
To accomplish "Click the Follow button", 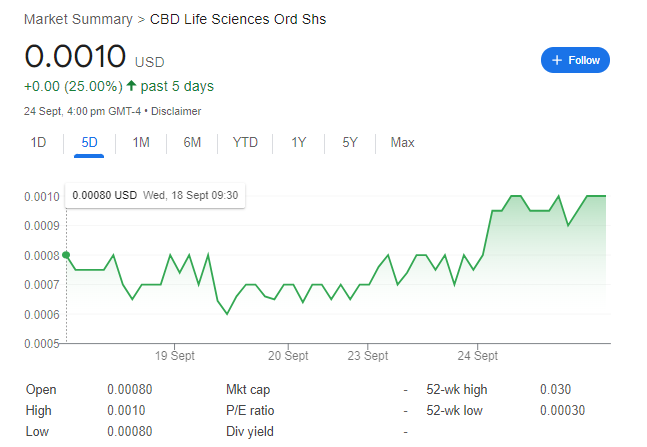I will (x=575, y=60).
